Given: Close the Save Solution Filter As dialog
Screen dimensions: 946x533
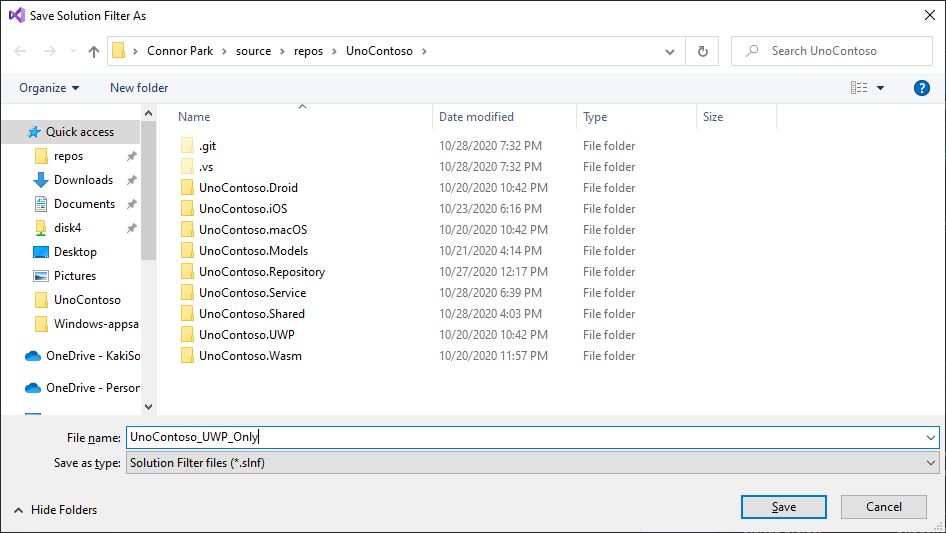Looking at the screenshot, I should coord(930,15).
